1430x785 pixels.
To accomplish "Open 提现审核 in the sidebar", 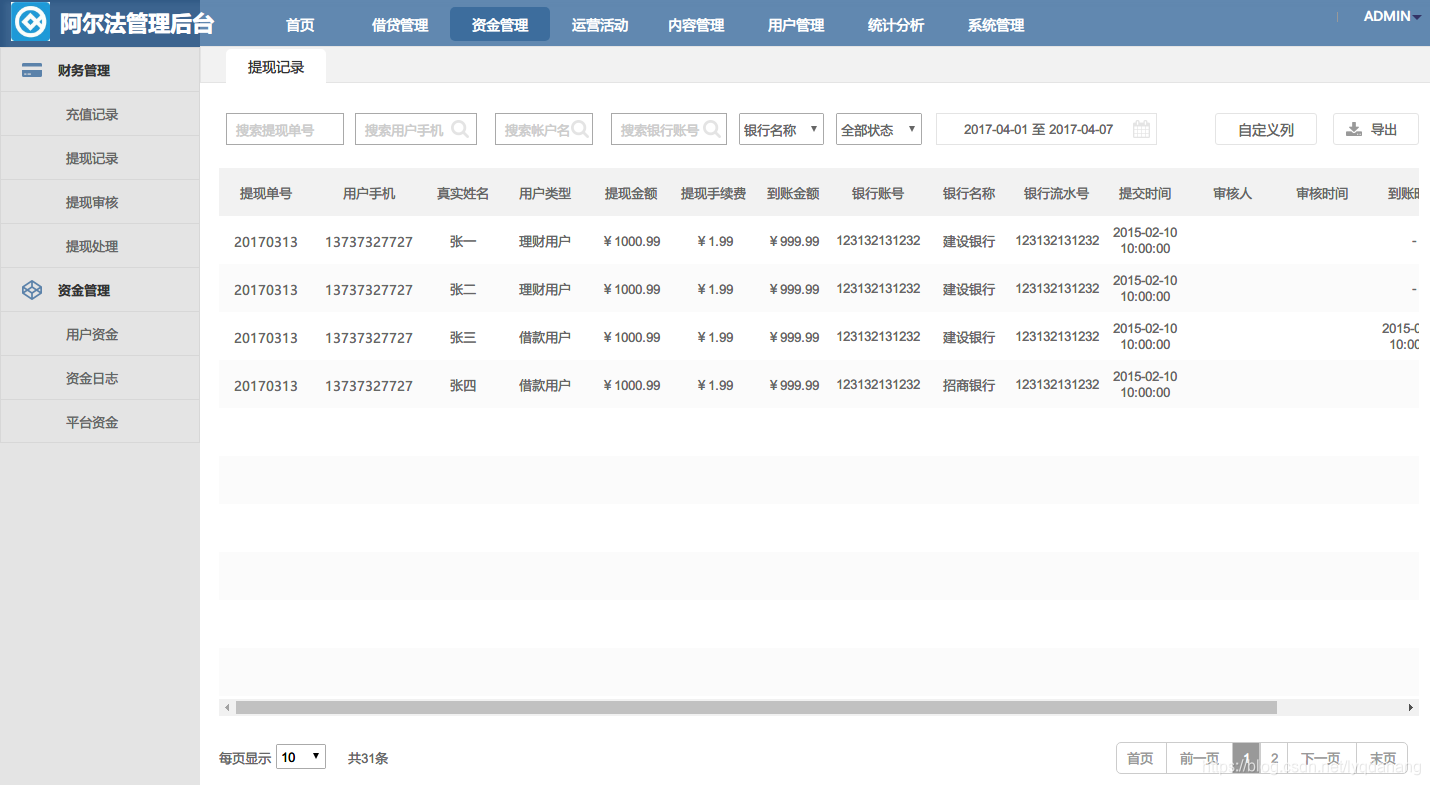I will (100, 202).
